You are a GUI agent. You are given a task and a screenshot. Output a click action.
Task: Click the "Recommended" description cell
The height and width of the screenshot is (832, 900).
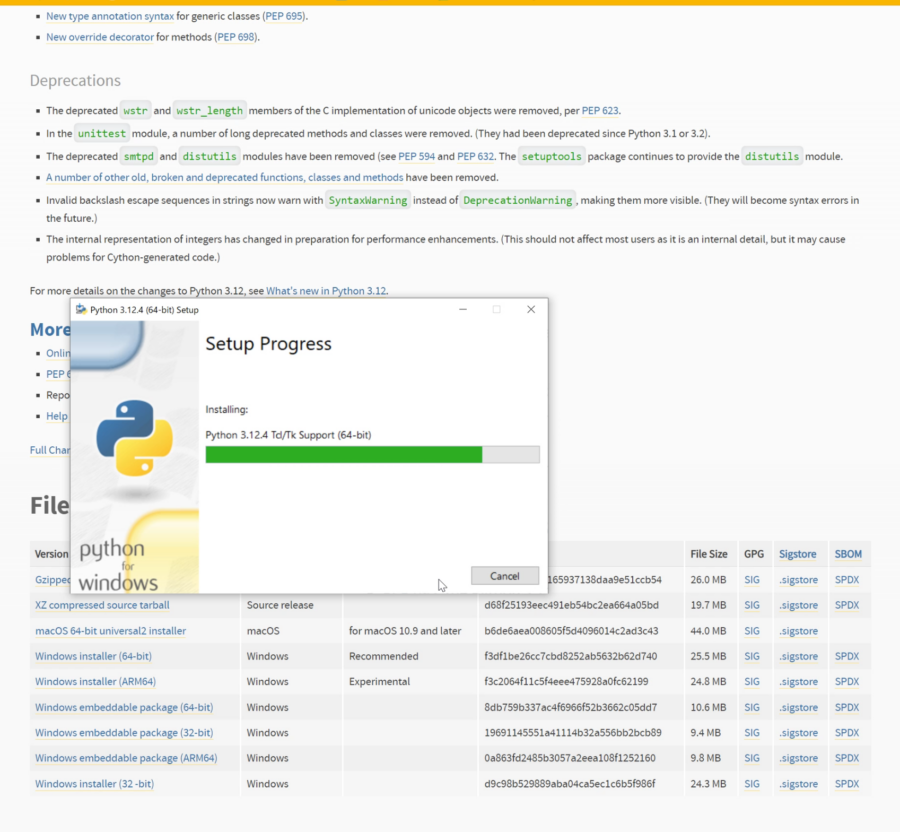point(383,656)
